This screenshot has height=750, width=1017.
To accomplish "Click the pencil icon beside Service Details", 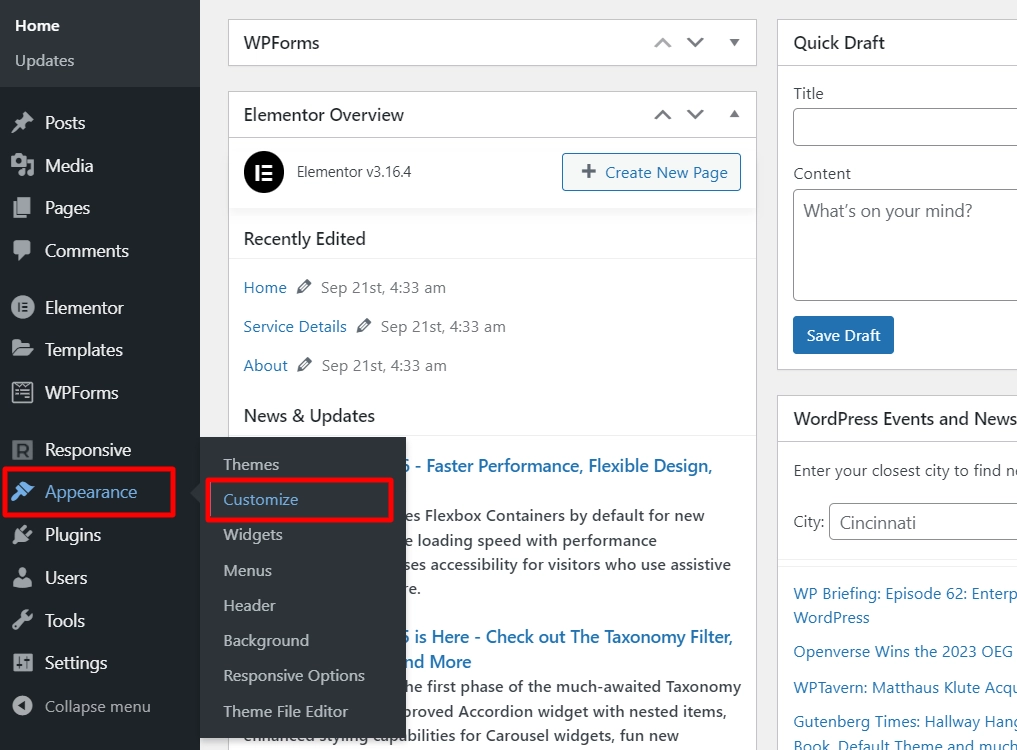I will [363, 326].
